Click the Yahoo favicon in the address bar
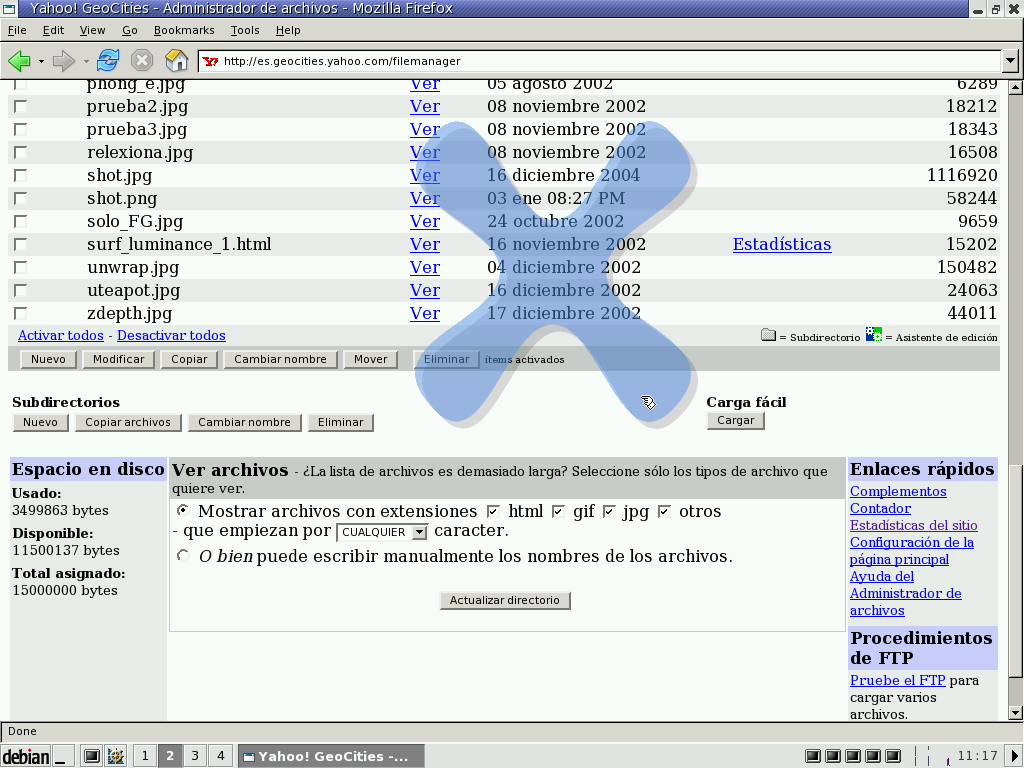Viewport: 1024px width, 768px height. [x=210, y=61]
